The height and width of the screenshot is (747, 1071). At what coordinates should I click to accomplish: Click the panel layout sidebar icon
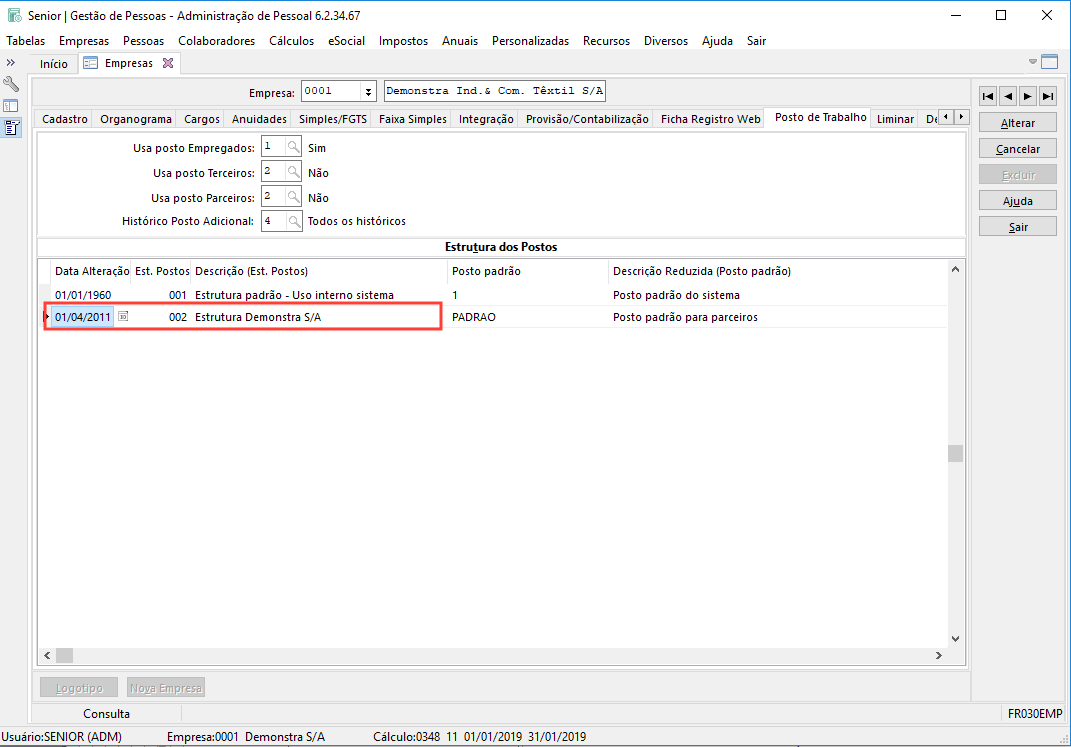coord(11,106)
